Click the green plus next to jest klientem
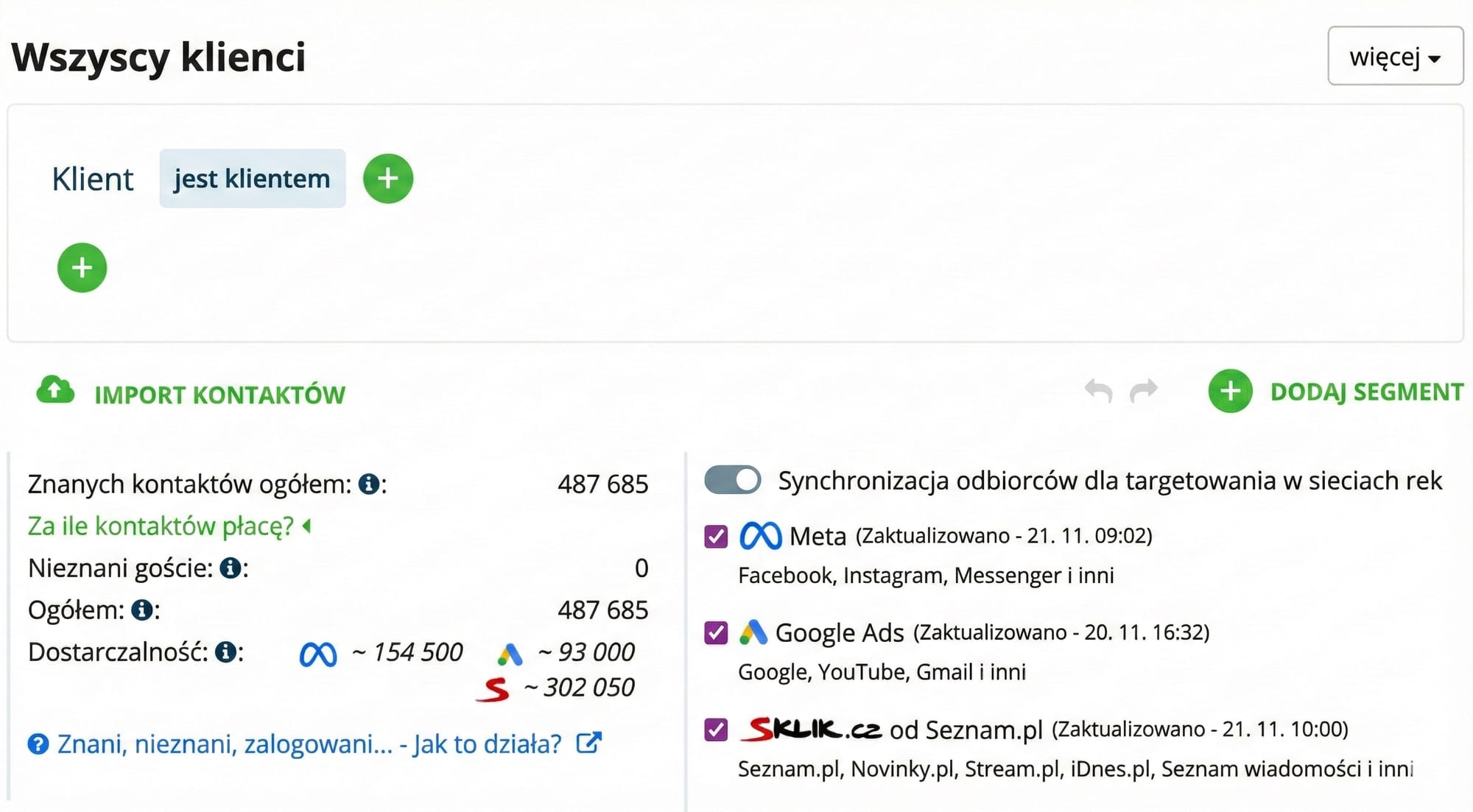Viewport: 1473px width, 812px height. click(388, 177)
